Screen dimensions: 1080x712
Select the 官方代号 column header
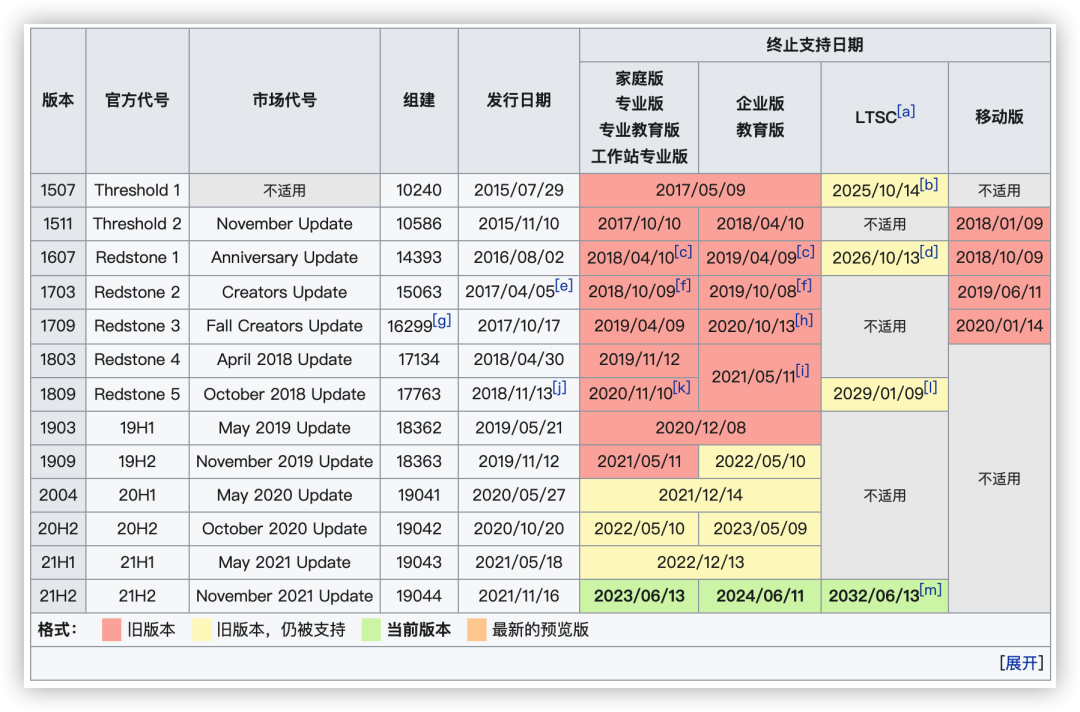pos(137,101)
